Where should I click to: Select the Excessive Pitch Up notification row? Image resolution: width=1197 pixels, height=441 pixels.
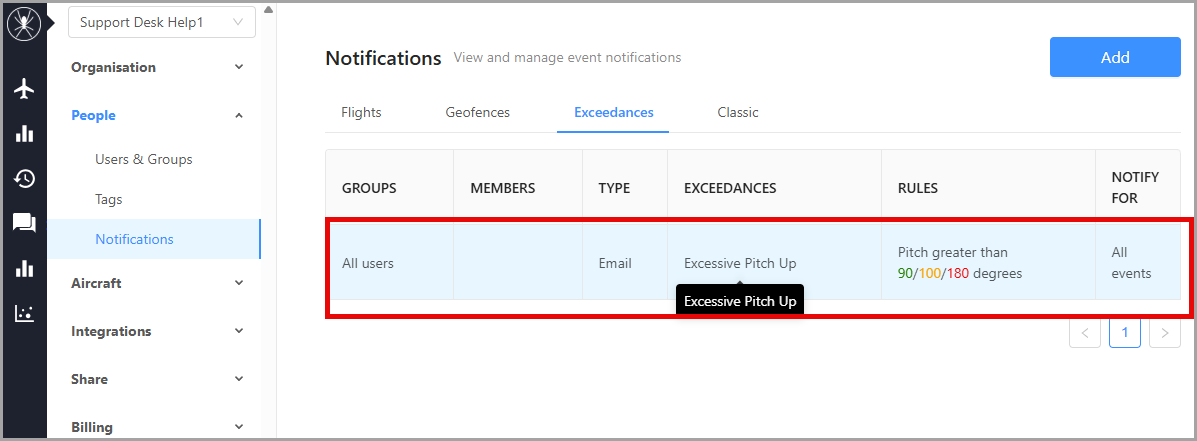(x=753, y=263)
